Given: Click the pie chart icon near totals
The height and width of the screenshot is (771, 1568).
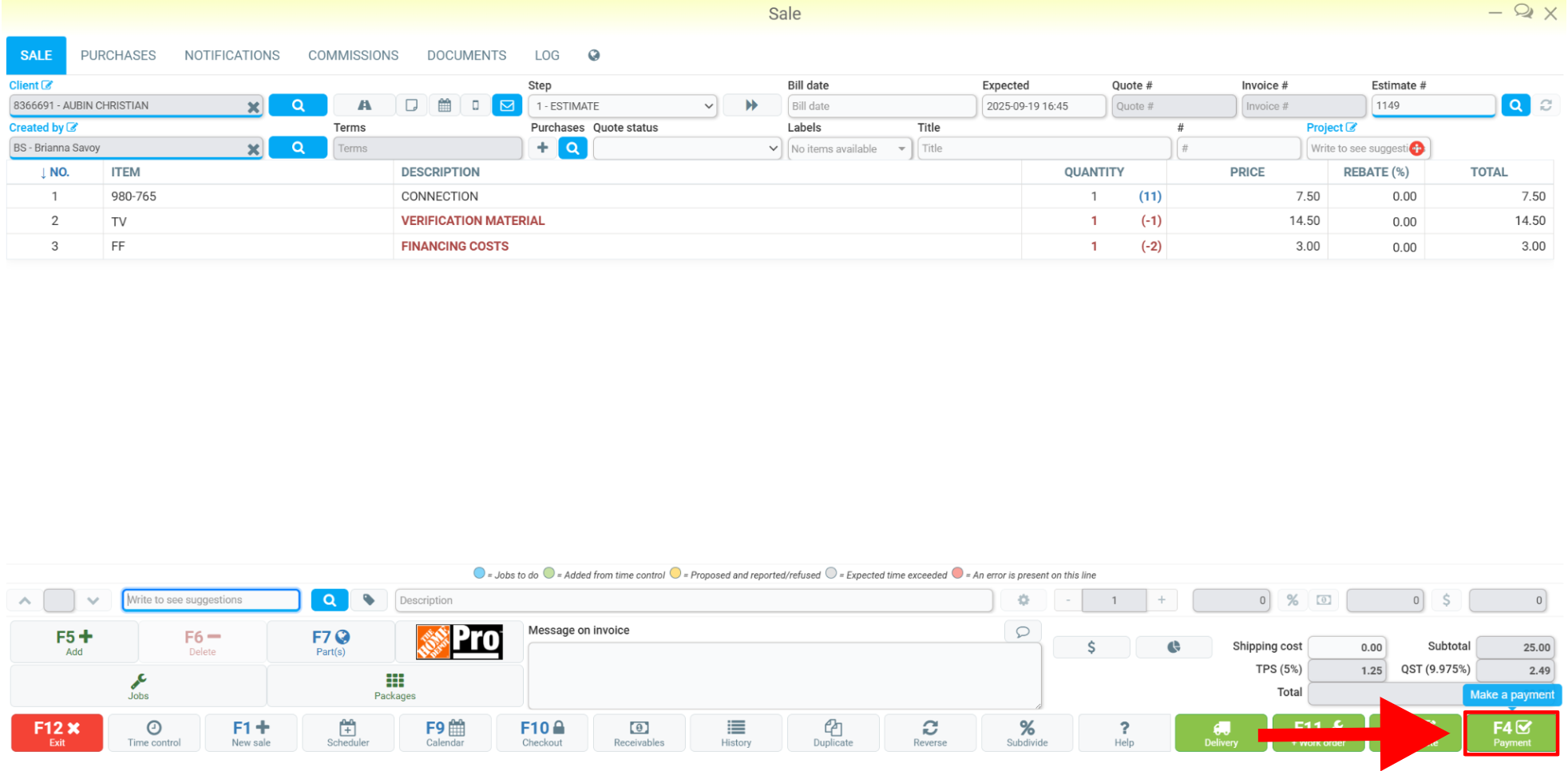Looking at the screenshot, I should click(x=1174, y=647).
